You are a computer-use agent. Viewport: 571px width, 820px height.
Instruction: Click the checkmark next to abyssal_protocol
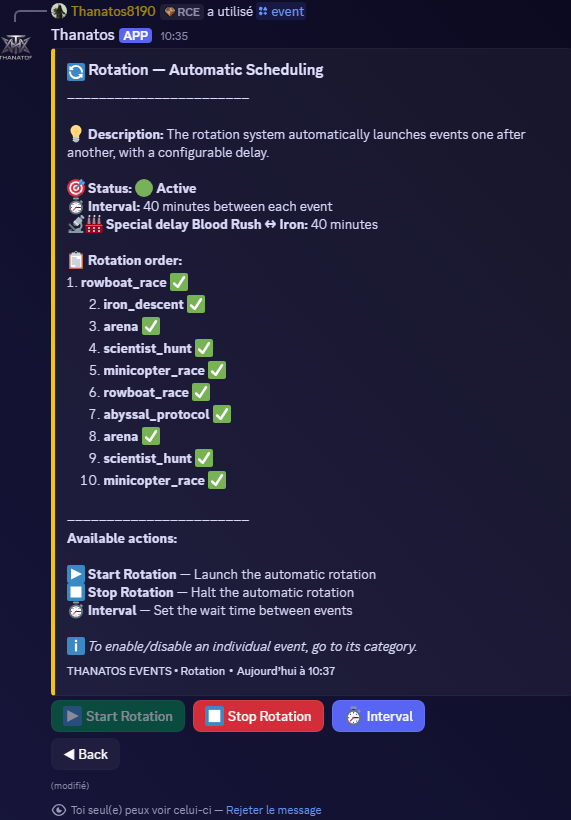click(x=222, y=414)
